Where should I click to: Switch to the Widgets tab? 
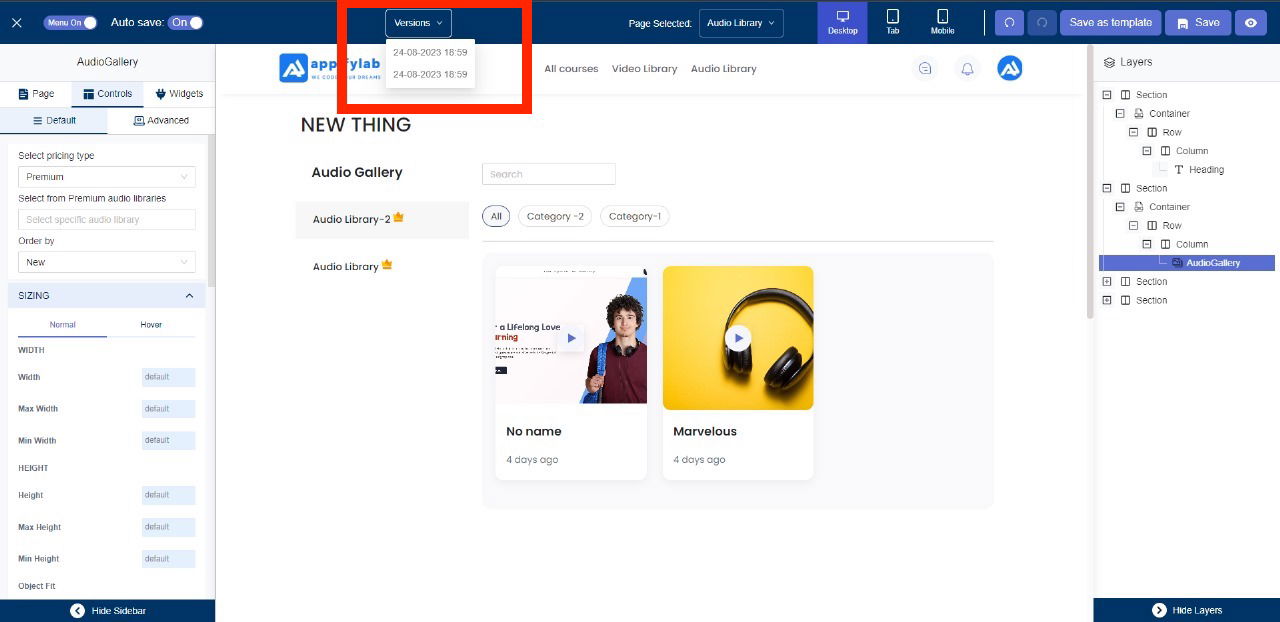[x=179, y=94]
